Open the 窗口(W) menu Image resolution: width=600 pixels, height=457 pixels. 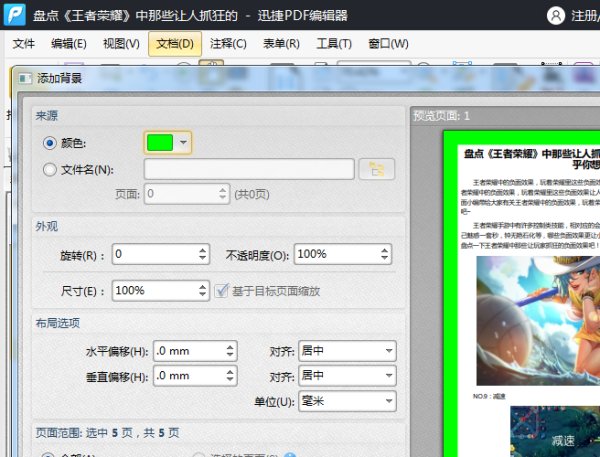(388, 44)
